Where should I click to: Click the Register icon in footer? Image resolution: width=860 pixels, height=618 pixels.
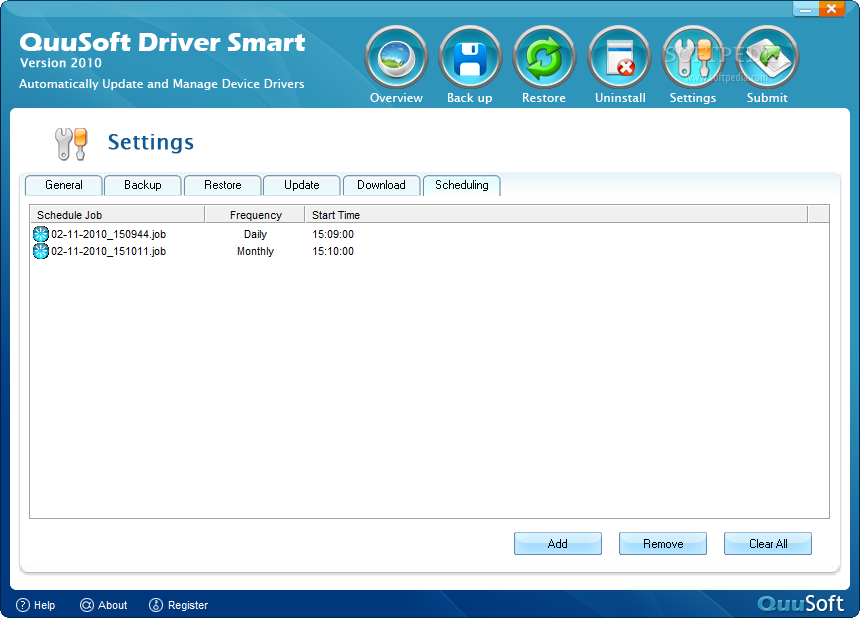pos(156,605)
